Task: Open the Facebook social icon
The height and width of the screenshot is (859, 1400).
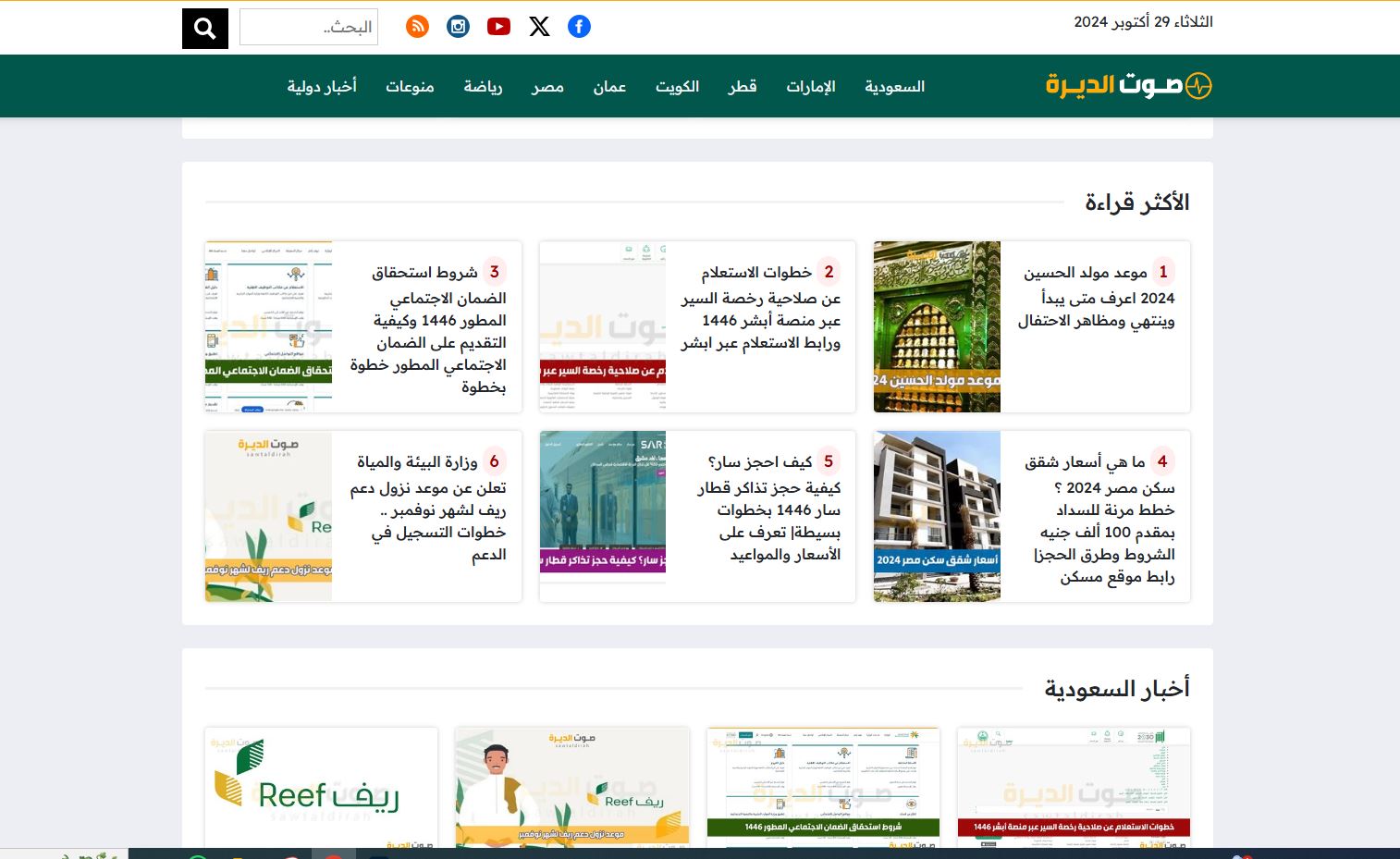Action: click(579, 27)
